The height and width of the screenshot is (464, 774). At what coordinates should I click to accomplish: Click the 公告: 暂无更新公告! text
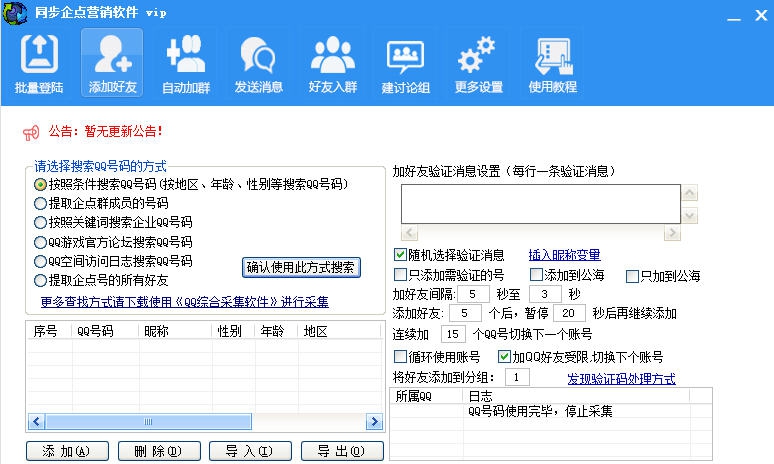(x=105, y=131)
